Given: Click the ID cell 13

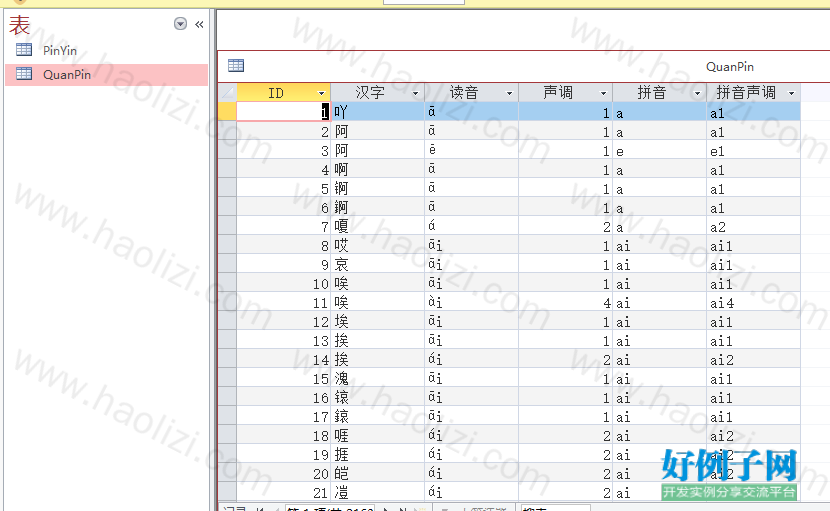Looking at the screenshot, I should [x=284, y=341].
